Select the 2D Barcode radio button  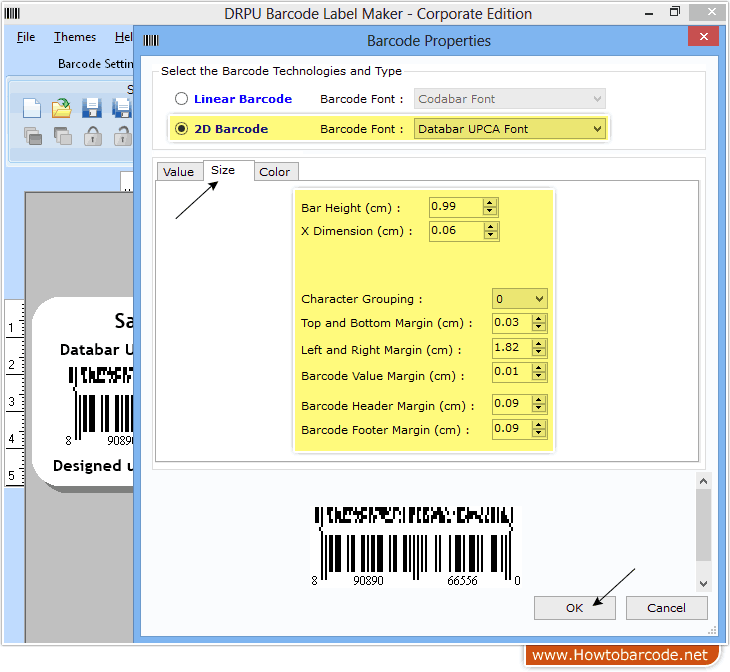point(181,129)
